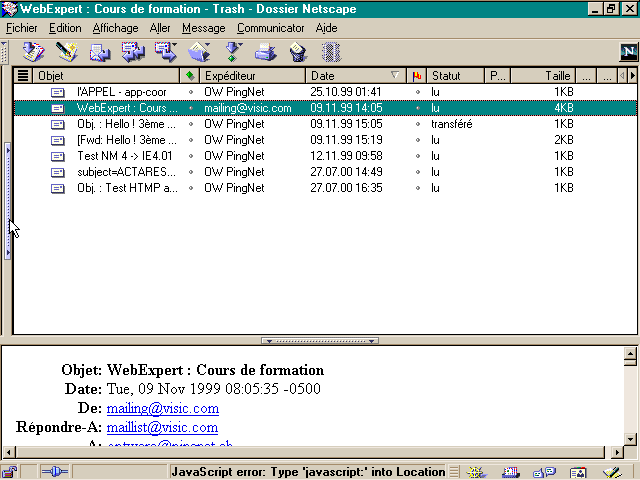Select the '[Fwd: Hello ! 3ème ...' message

coord(325,140)
